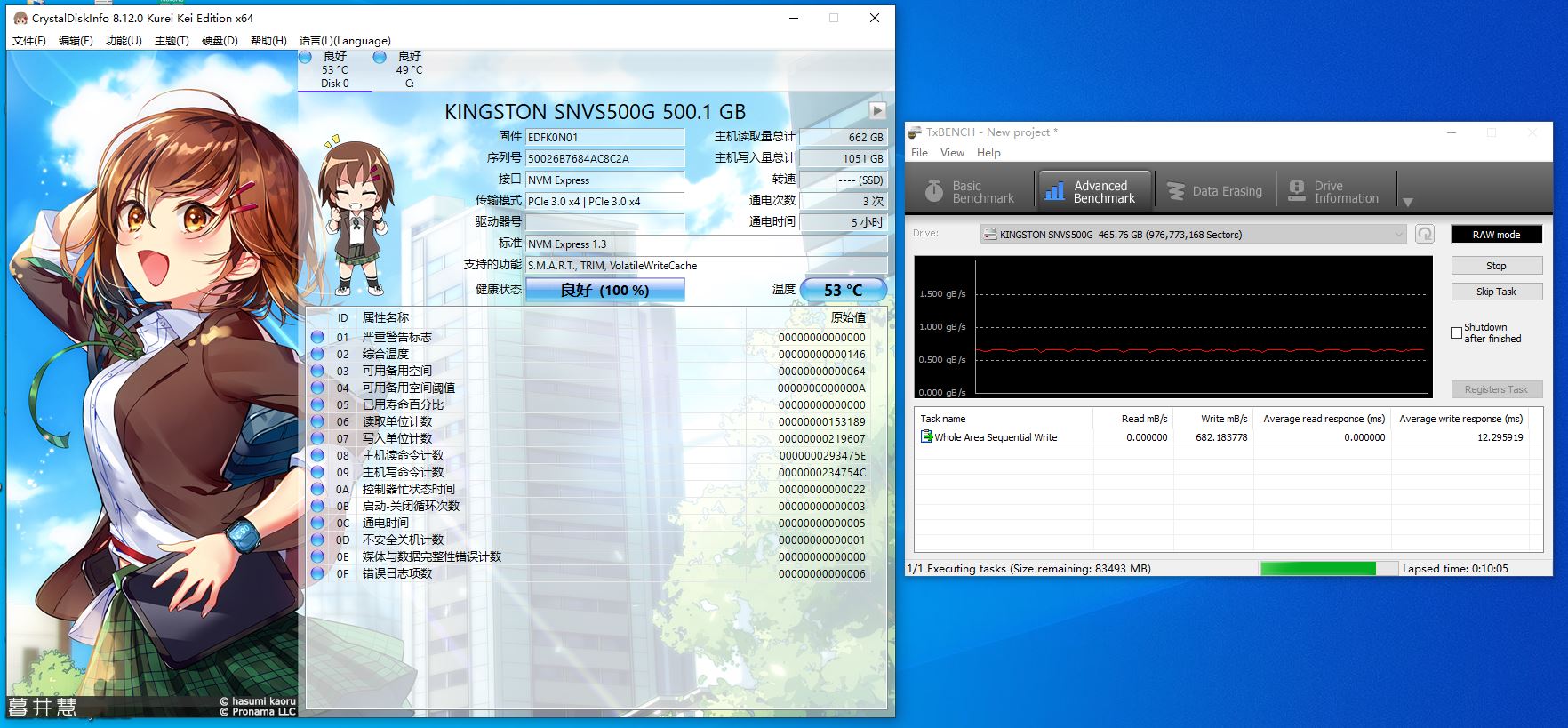Expand the TxBENCH toolbar overflow arrow
Screen dimensions: 1568x728
click(x=1407, y=203)
